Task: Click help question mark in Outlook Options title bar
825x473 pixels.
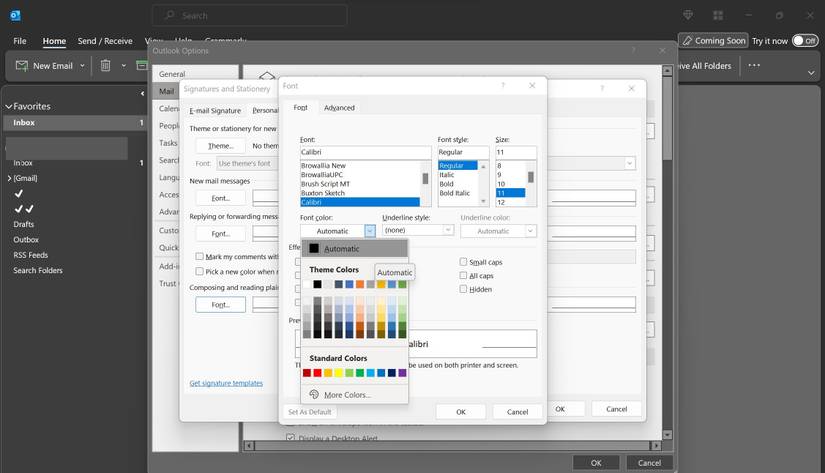Action: [633, 51]
